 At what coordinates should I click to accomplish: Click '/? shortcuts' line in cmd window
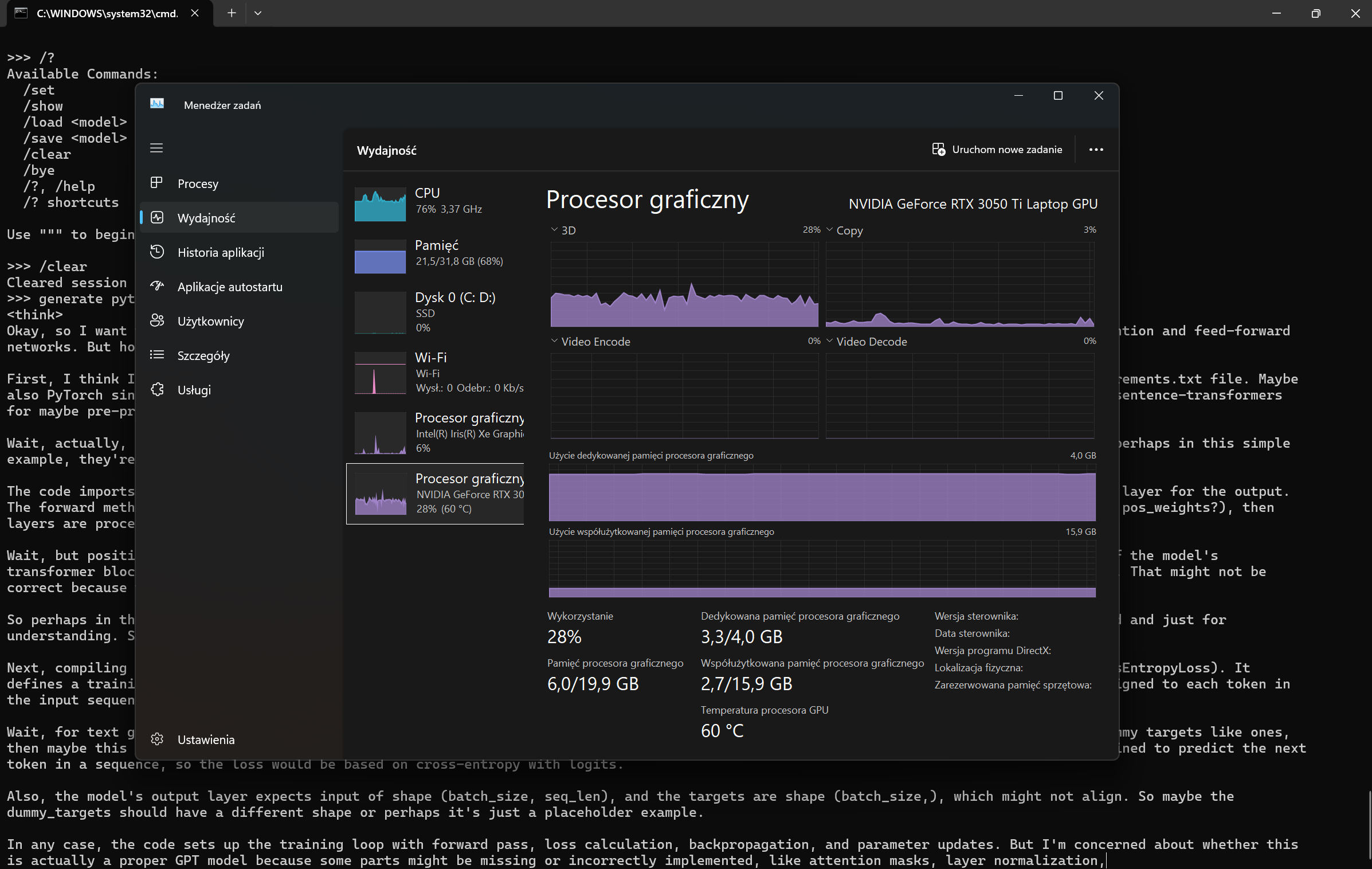[70, 202]
